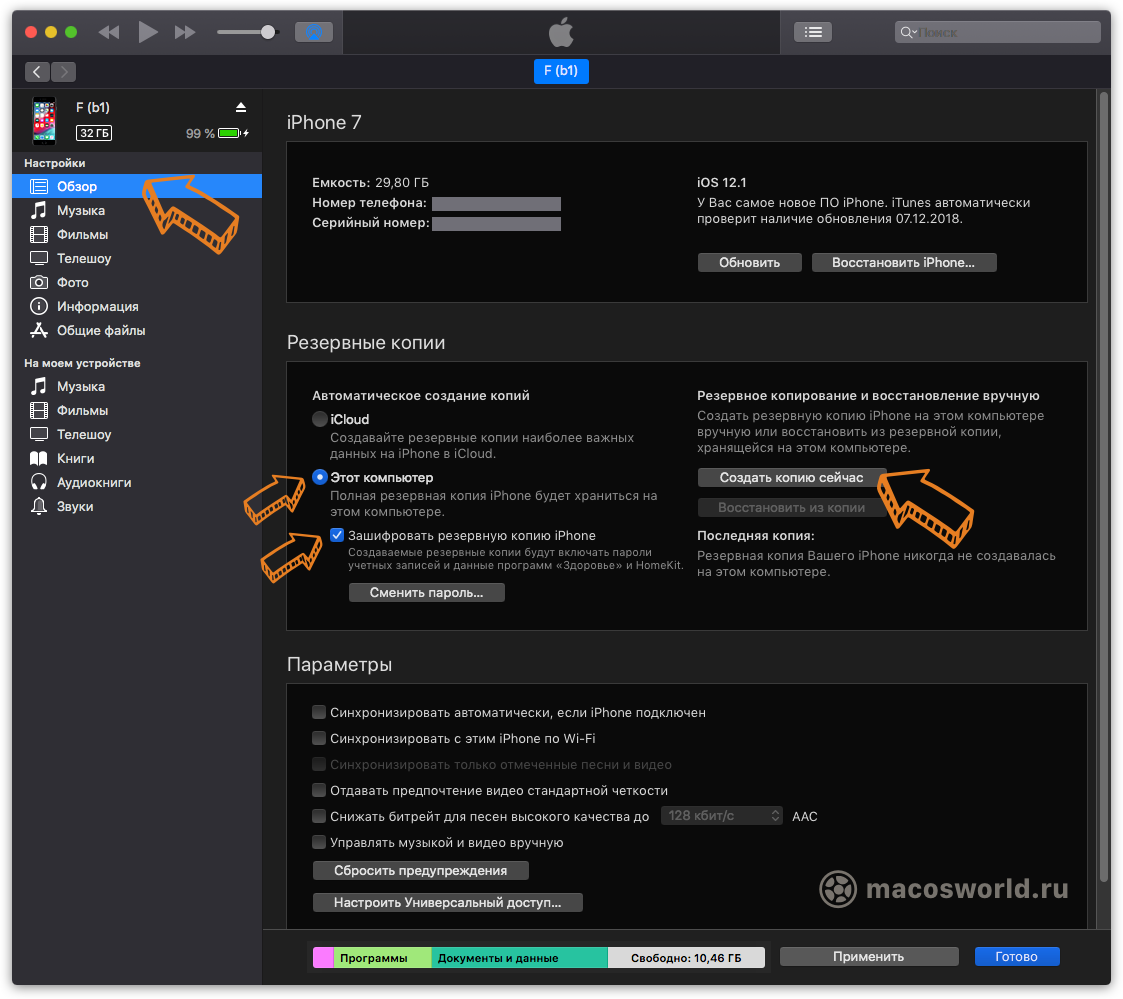Click the Apple logo in status display
Image resolution: width=1123 pixels, height=999 pixels.
click(561, 33)
